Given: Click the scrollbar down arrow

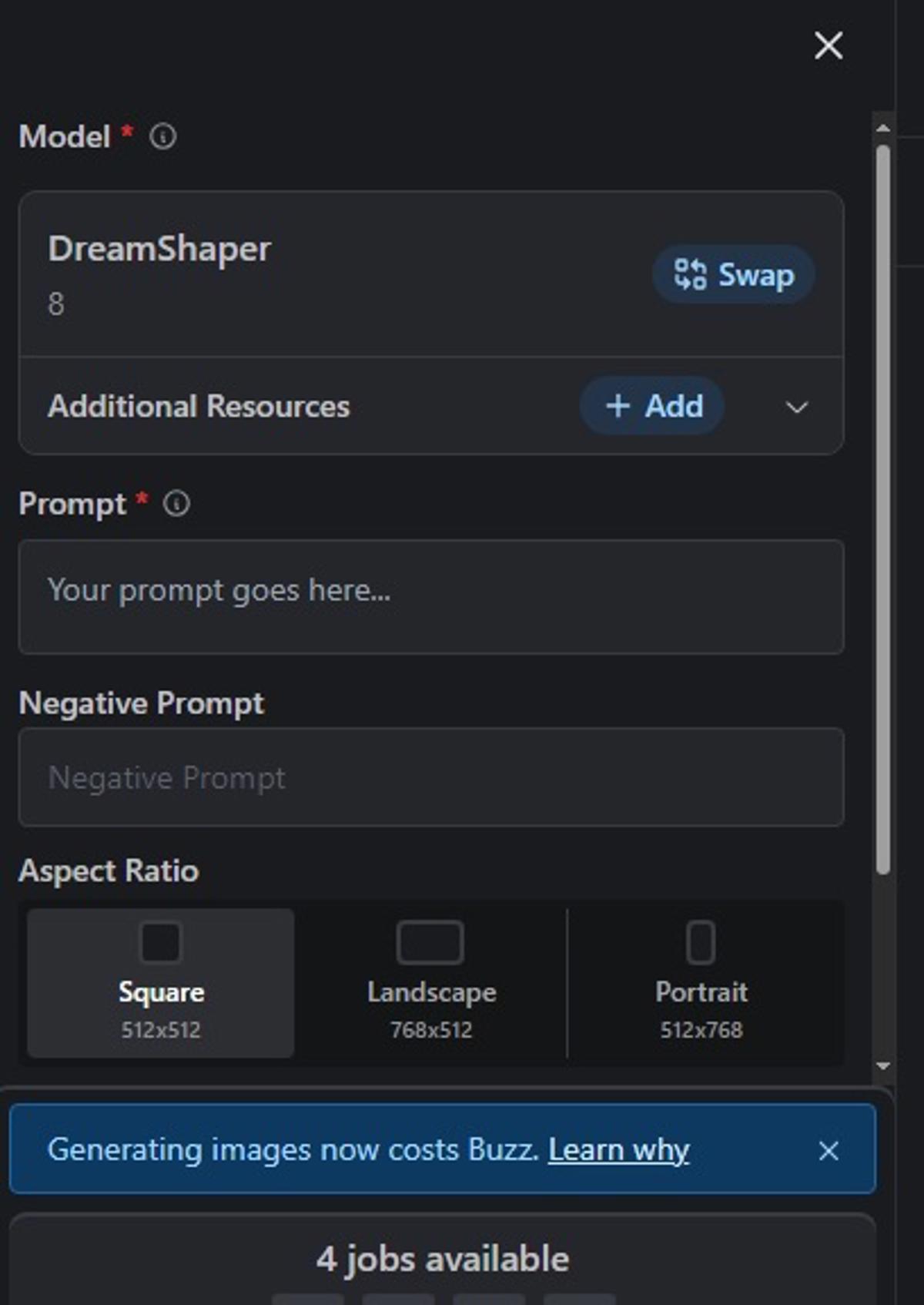Looking at the screenshot, I should point(883,1066).
